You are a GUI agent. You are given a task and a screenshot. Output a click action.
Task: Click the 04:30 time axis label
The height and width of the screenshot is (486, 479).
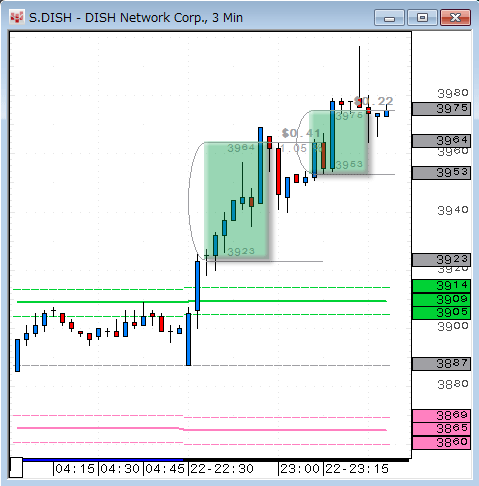point(120,469)
